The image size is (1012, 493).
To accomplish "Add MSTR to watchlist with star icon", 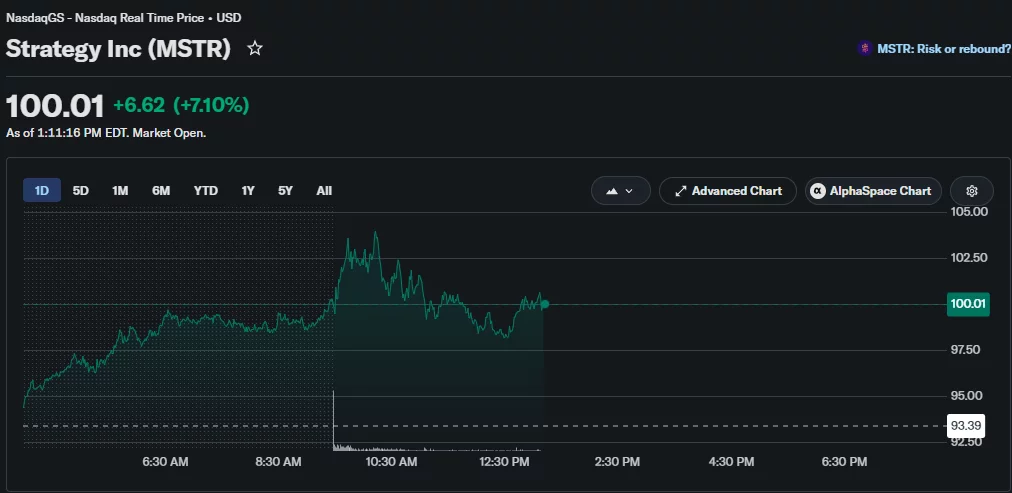I will coord(255,48).
